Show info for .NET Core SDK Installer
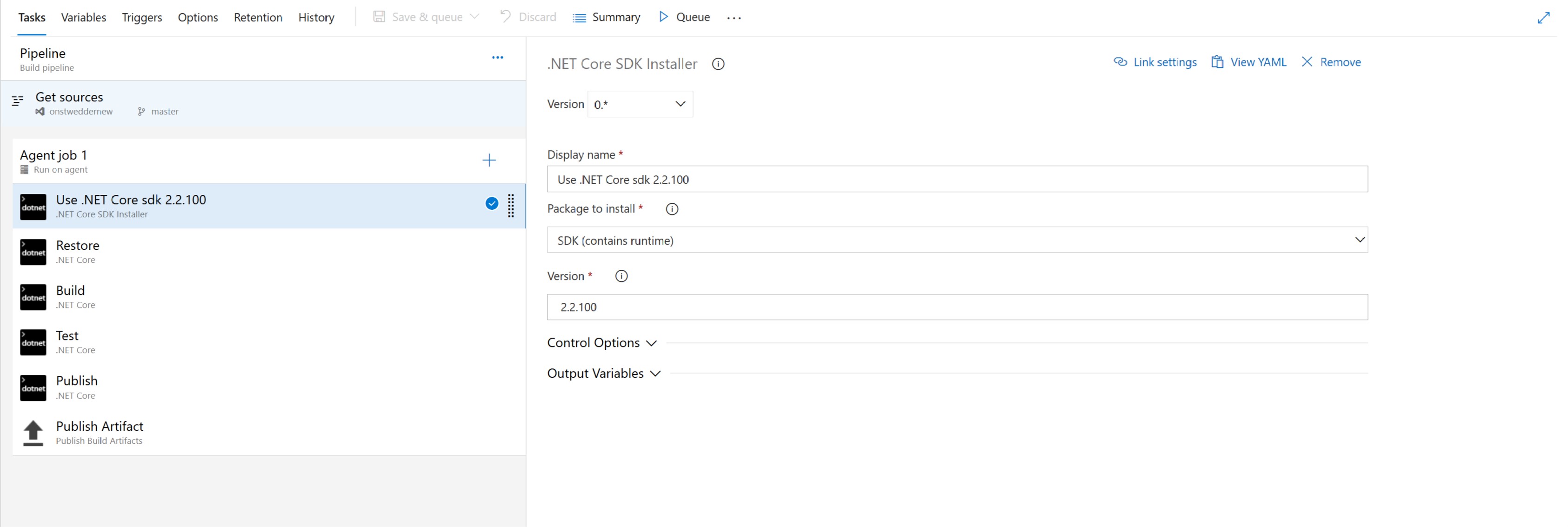Screen dimensions: 1568x527 point(718,64)
